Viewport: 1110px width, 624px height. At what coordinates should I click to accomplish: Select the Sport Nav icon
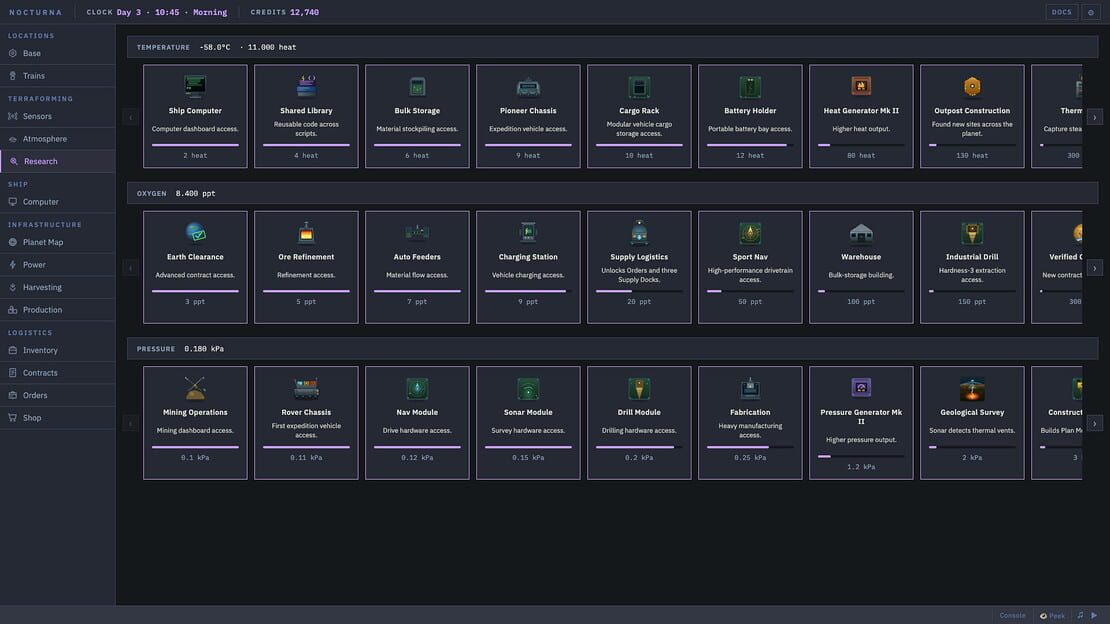[x=750, y=232]
